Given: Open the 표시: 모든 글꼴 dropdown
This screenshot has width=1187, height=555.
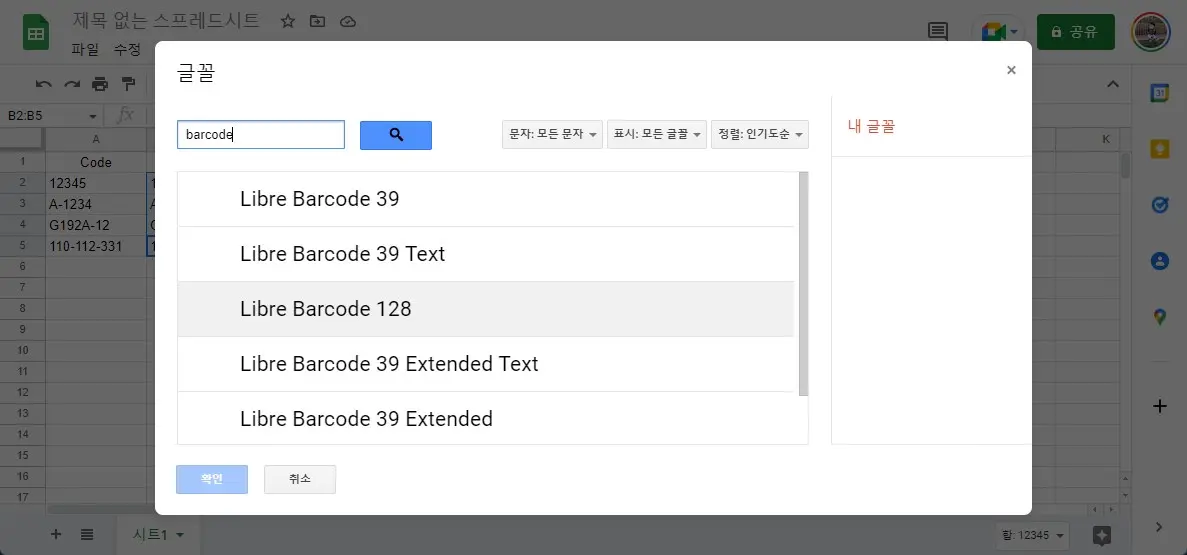Looking at the screenshot, I should click(657, 135).
